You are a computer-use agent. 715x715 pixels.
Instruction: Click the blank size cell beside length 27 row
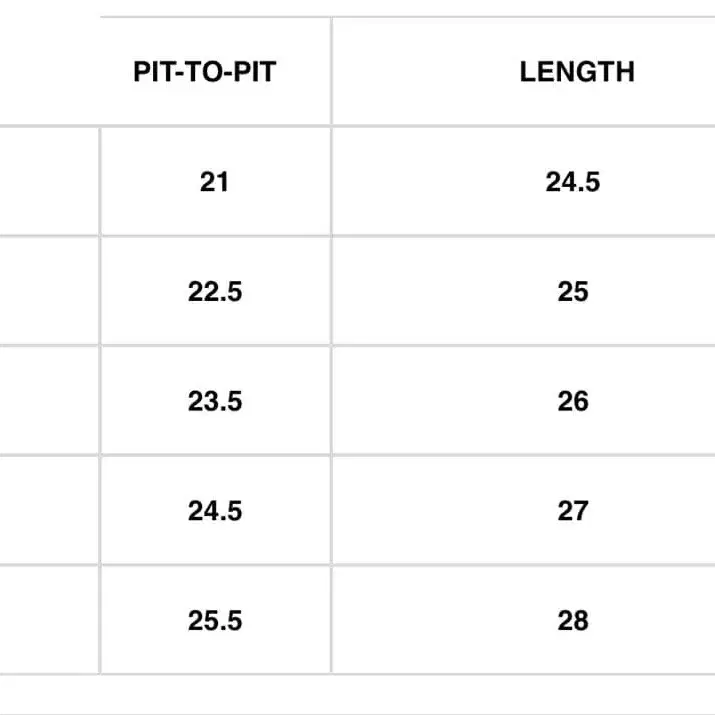[49, 510]
